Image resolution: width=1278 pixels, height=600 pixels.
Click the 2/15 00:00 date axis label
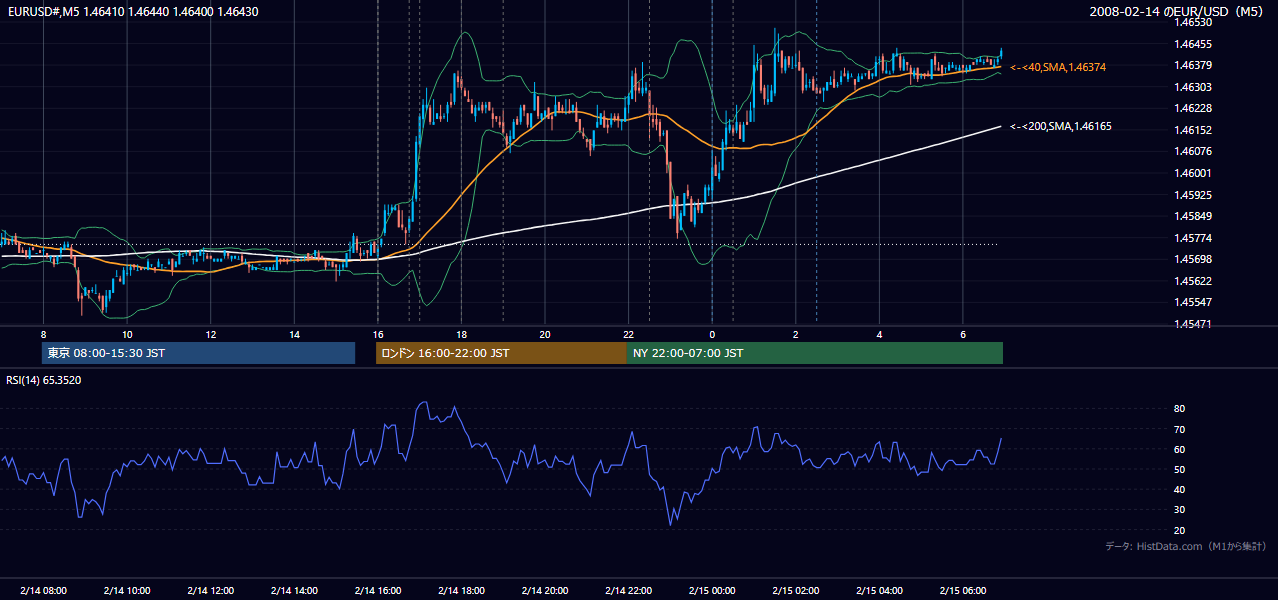point(712,591)
